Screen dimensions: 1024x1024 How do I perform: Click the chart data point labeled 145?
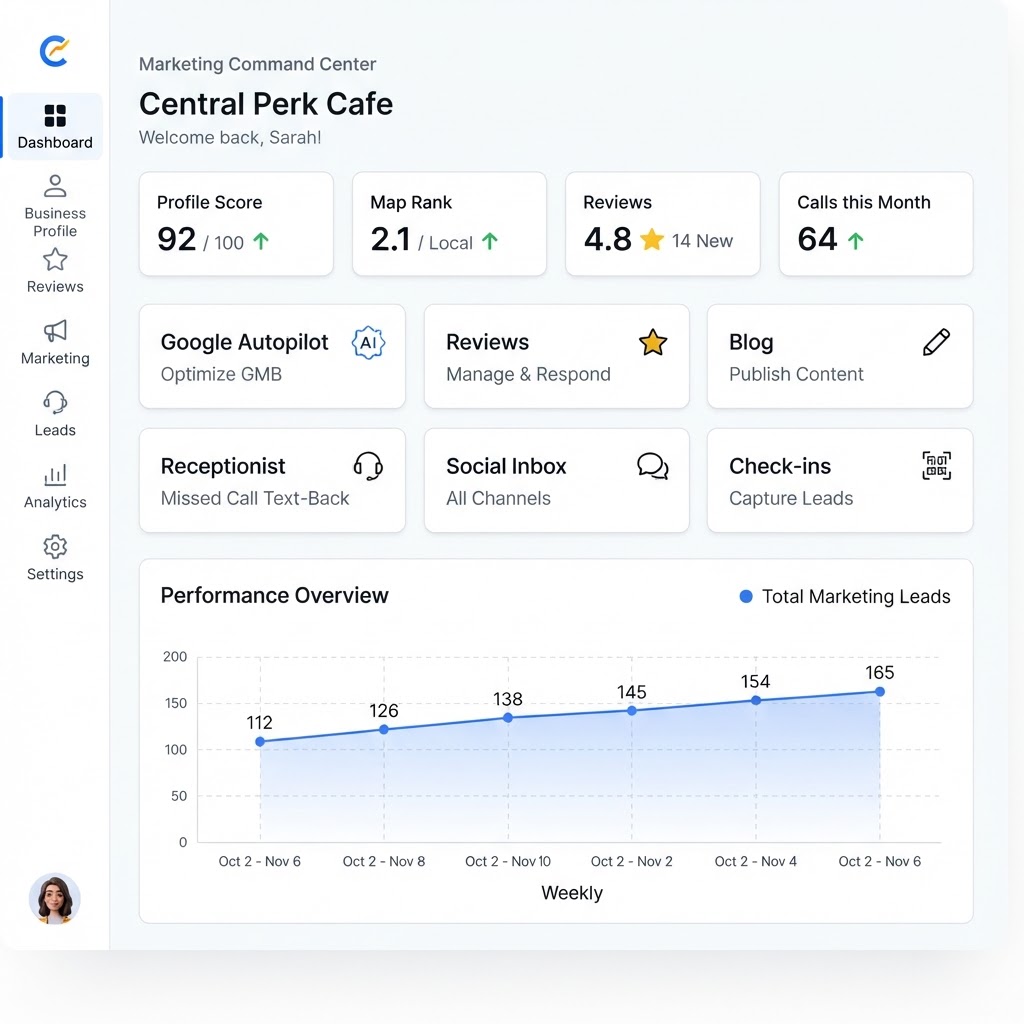pyautogui.click(x=632, y=711)
